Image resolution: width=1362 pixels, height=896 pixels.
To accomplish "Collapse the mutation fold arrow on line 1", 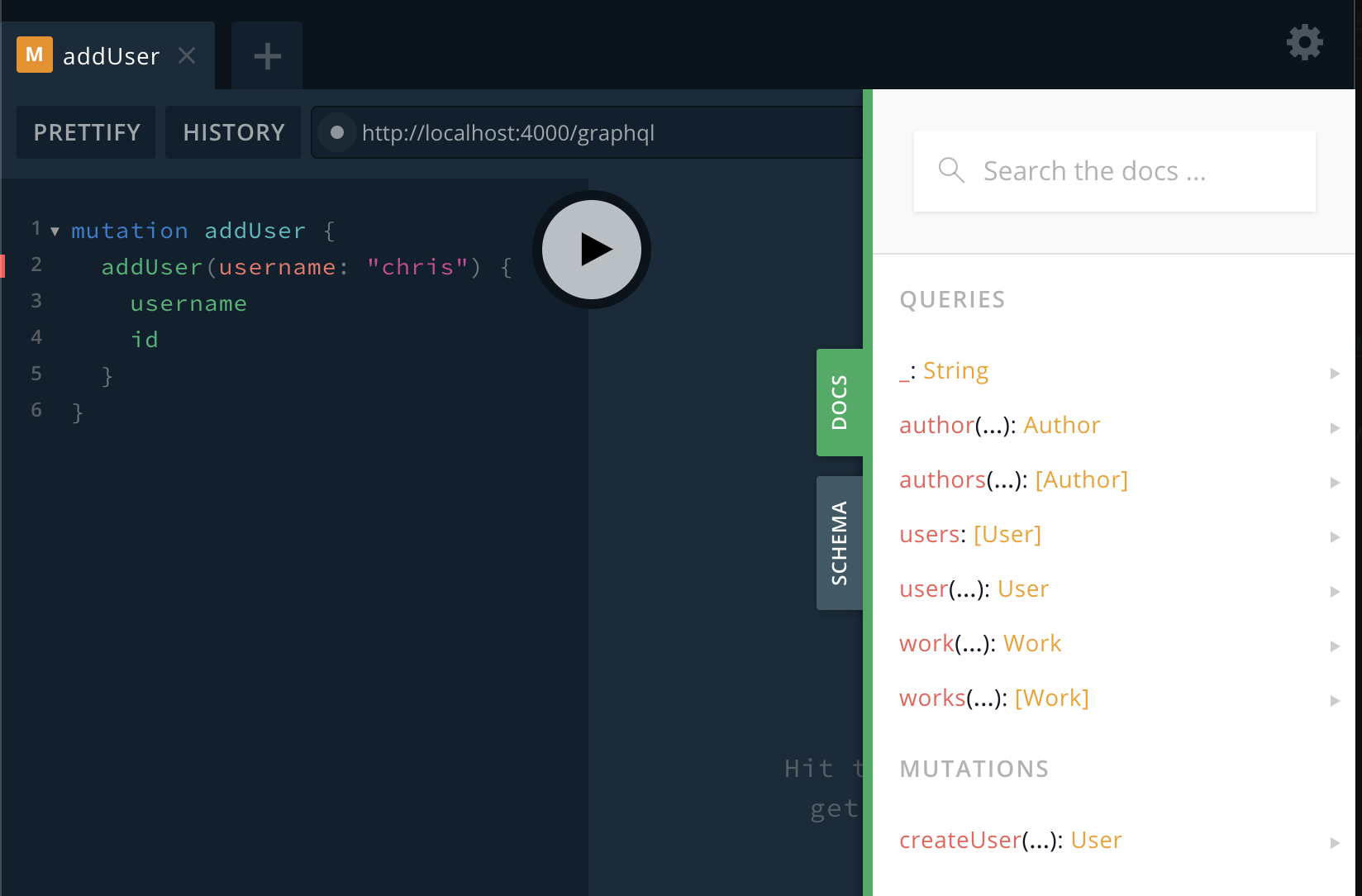I will pyautogui.click(x=55, y=231).
